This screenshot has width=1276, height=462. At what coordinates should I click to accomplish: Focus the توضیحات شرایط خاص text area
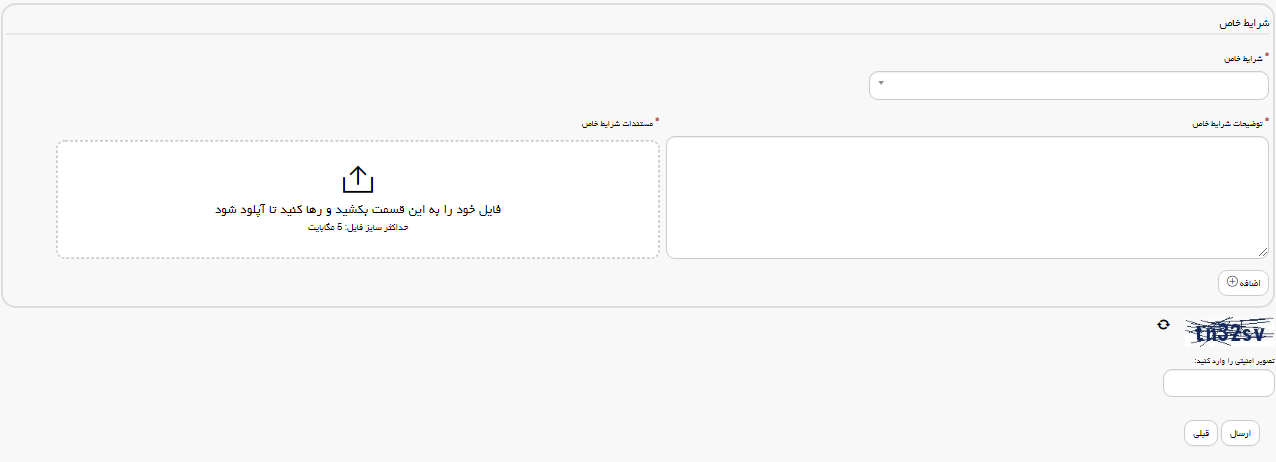tap(967, 197)
